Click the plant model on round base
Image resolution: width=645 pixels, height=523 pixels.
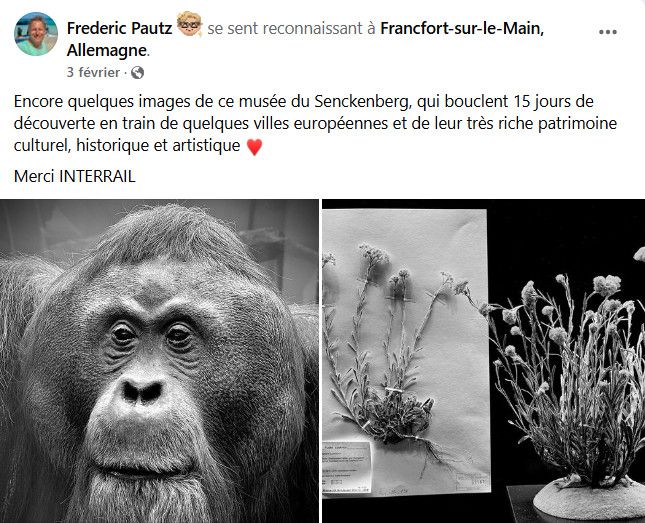(x=576, y=391)
